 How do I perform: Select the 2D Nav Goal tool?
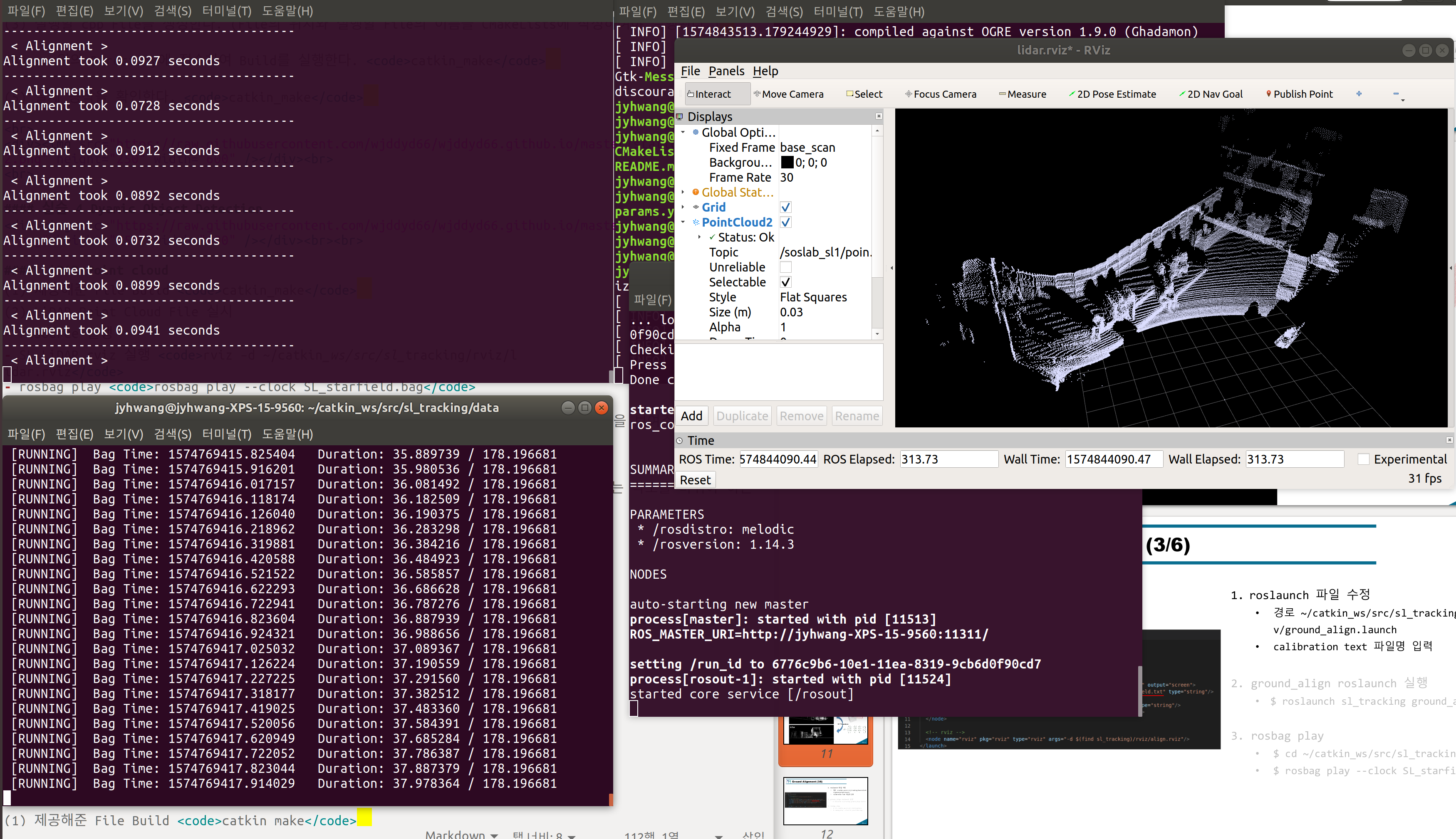(1211, 94)
